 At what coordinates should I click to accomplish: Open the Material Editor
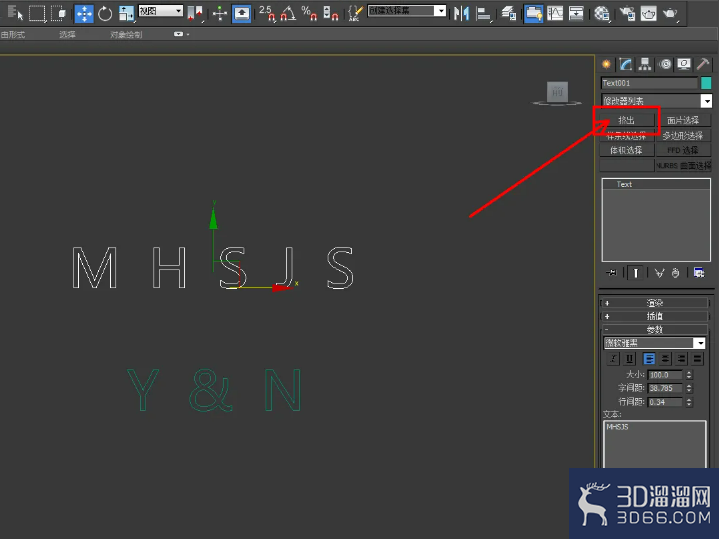pos(602,13)
